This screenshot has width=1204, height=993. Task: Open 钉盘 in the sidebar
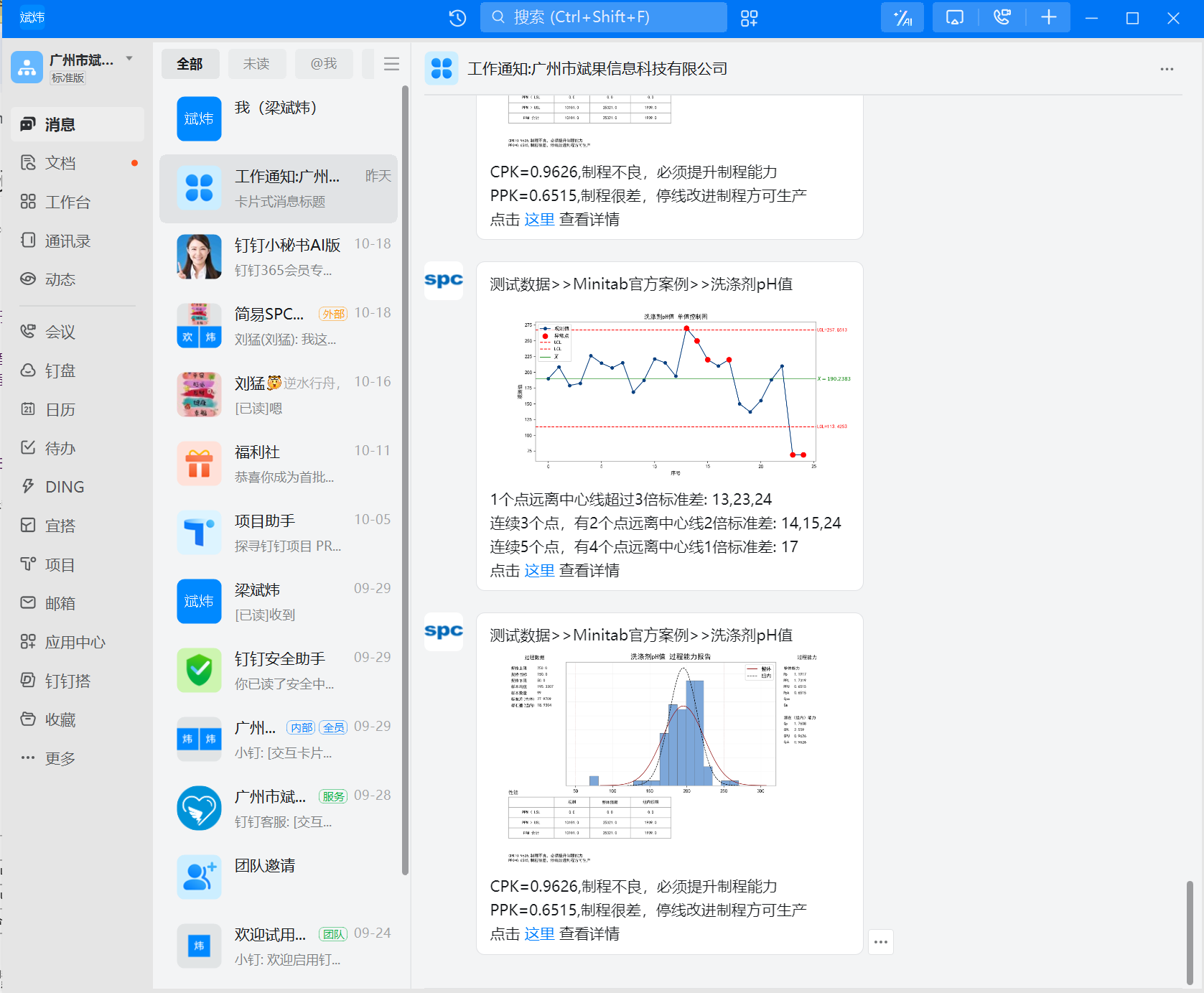78,370
